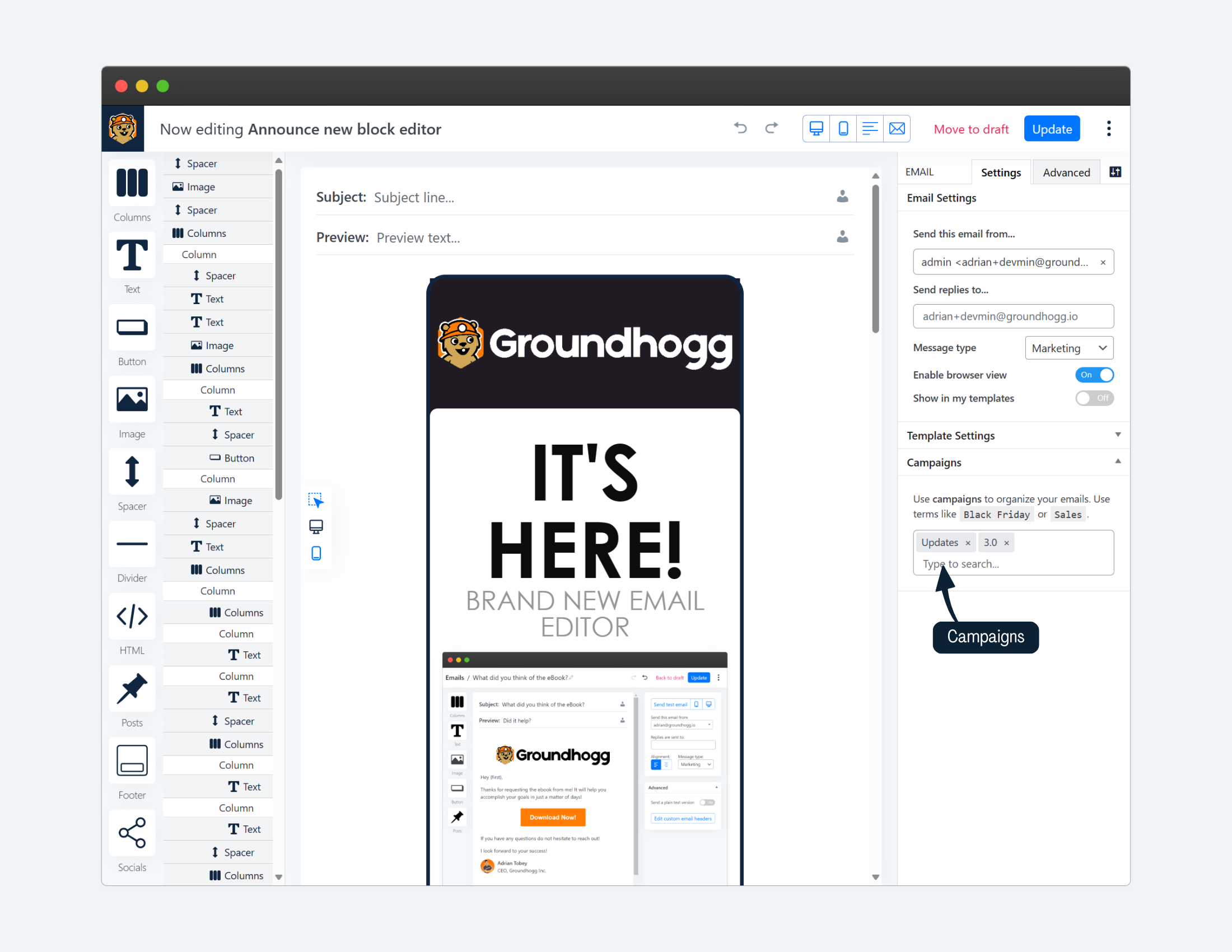1232x952 pixels.
Task: Activate the block selection cursor tool
Action: click(x=316, y=501)
